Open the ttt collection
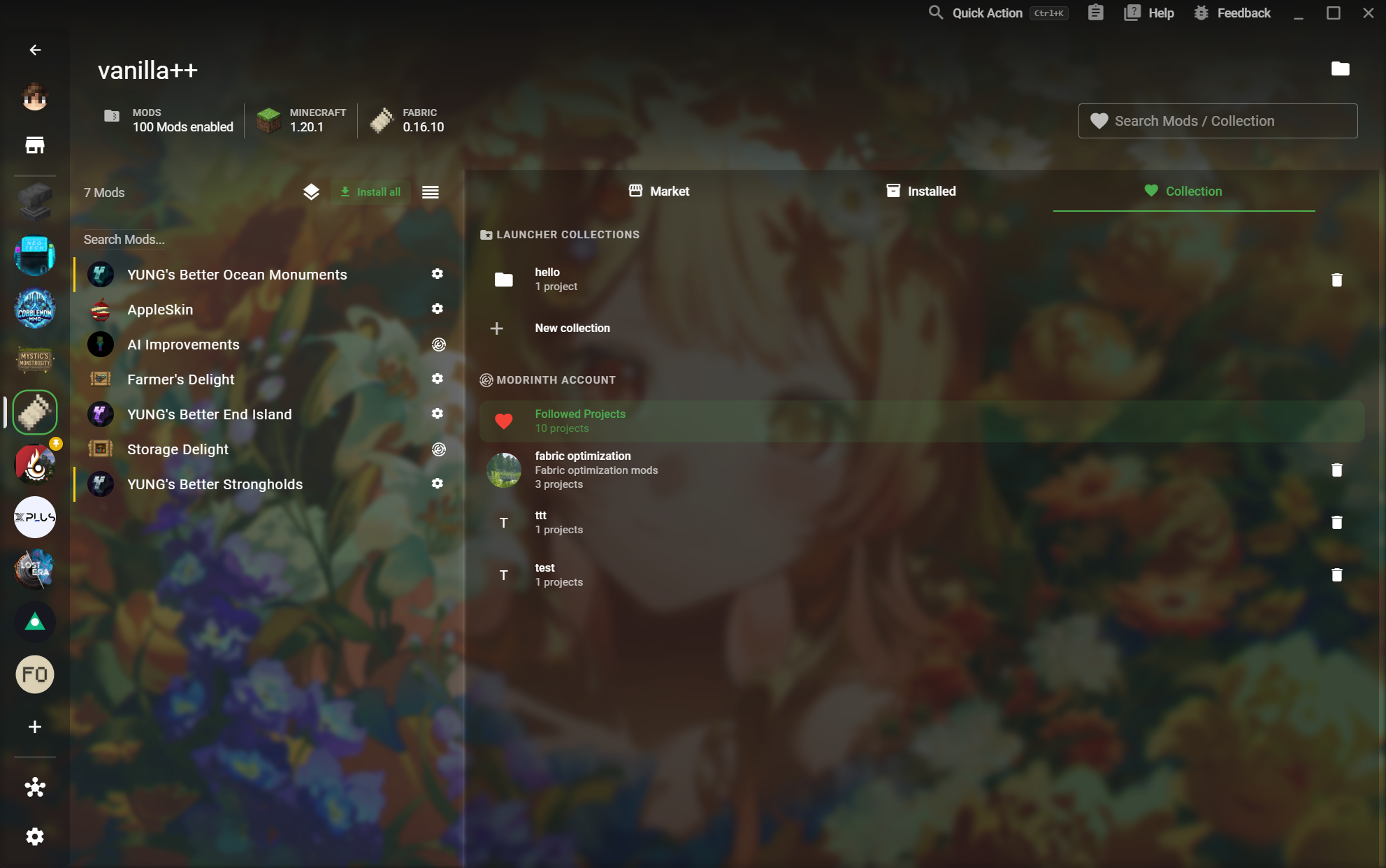Viewport: 1386px width, 868px height. pos(921,522)
